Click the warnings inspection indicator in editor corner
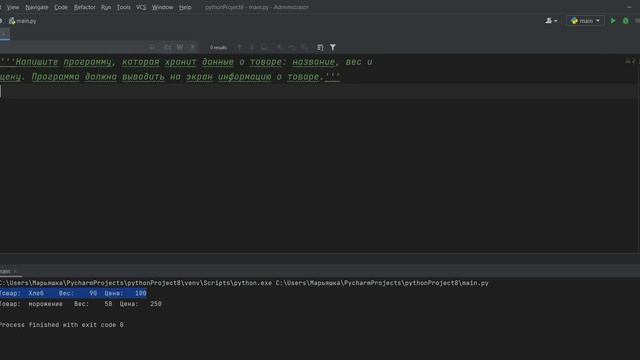The image size is (640, 360). pyautogui.click(x=631, y=61)
